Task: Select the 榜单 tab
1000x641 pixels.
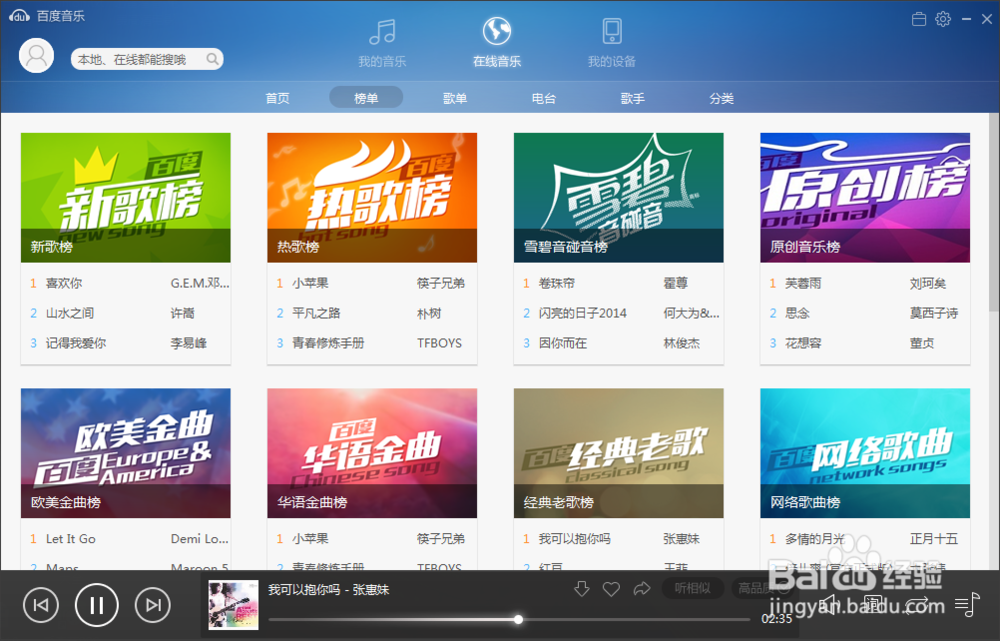Action: tap(366, 98)
